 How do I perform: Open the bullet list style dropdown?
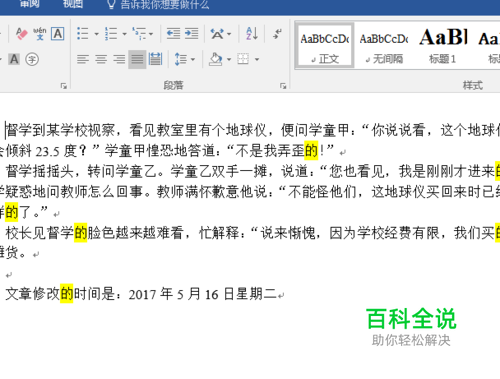click(96, 34)
